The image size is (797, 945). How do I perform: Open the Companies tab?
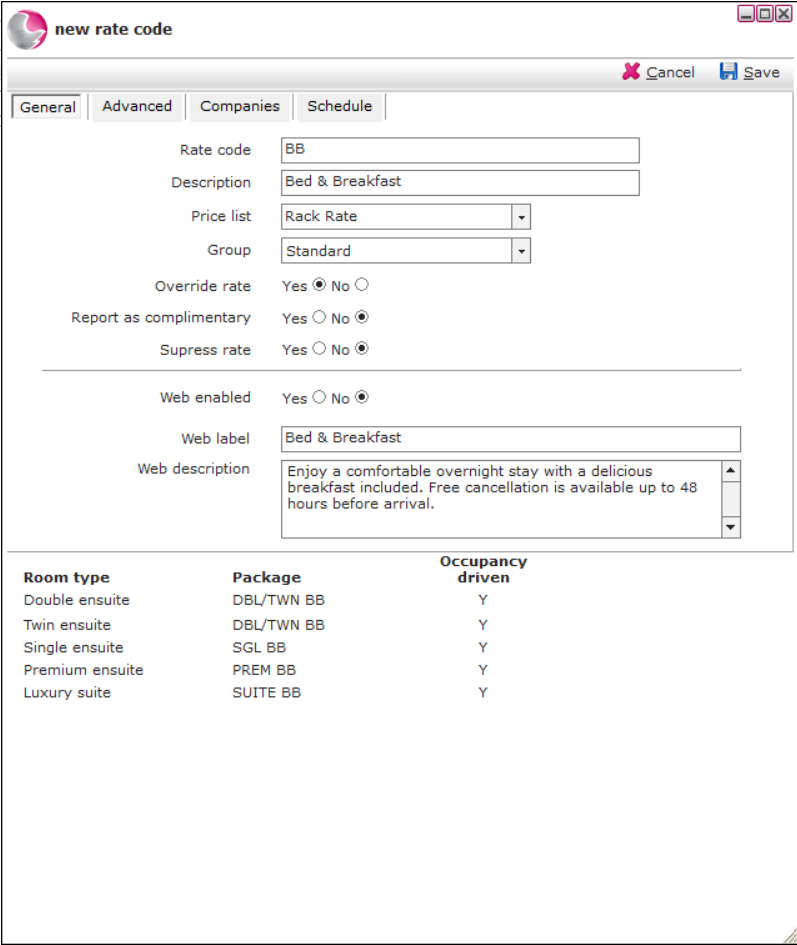[240, 107]
